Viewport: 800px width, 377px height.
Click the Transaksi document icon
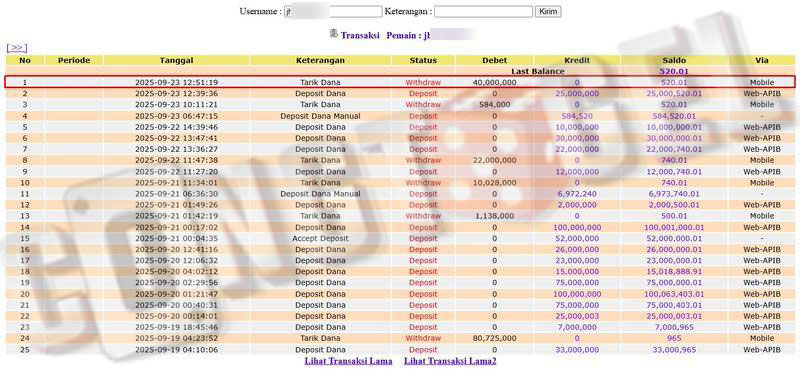(334, 34)
